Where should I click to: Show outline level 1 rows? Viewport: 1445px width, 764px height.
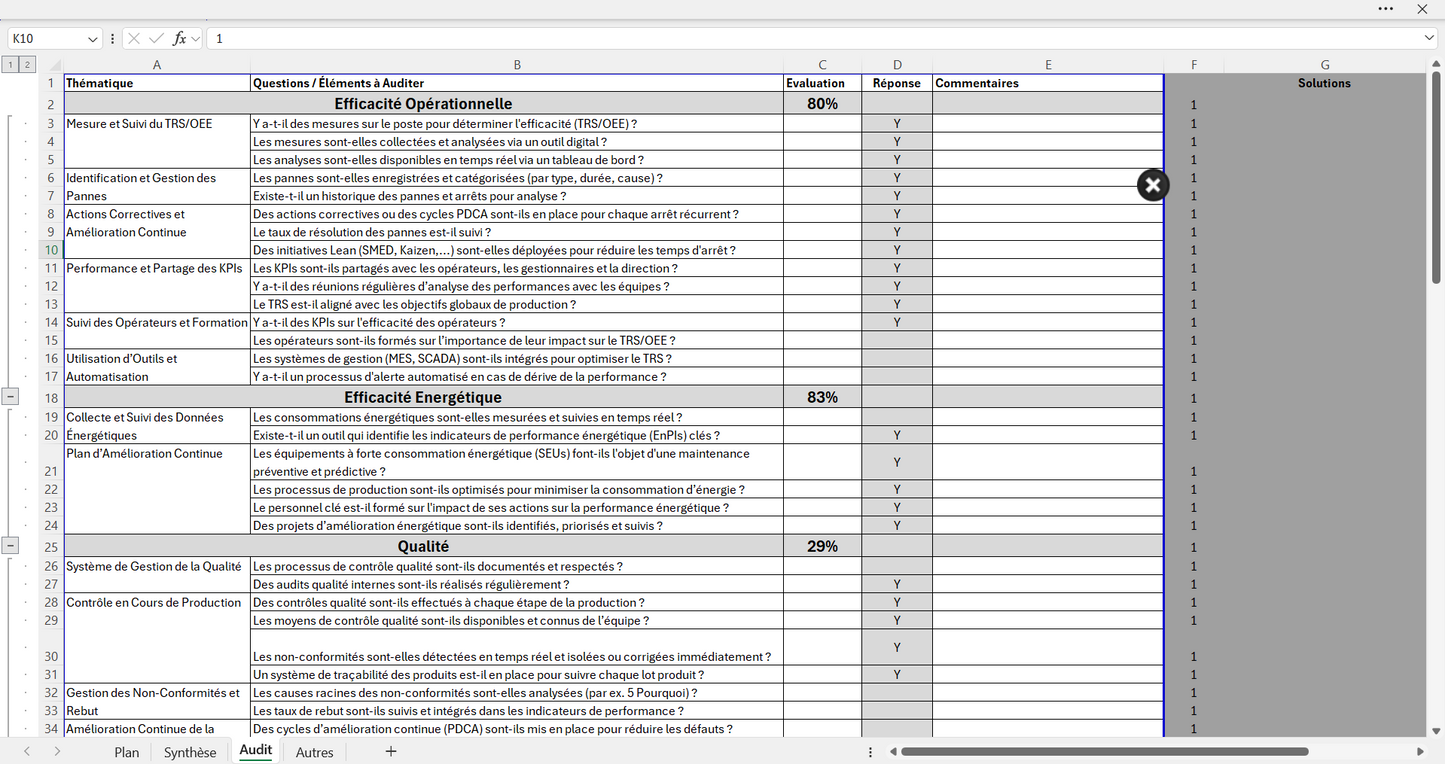pos(10,65)
